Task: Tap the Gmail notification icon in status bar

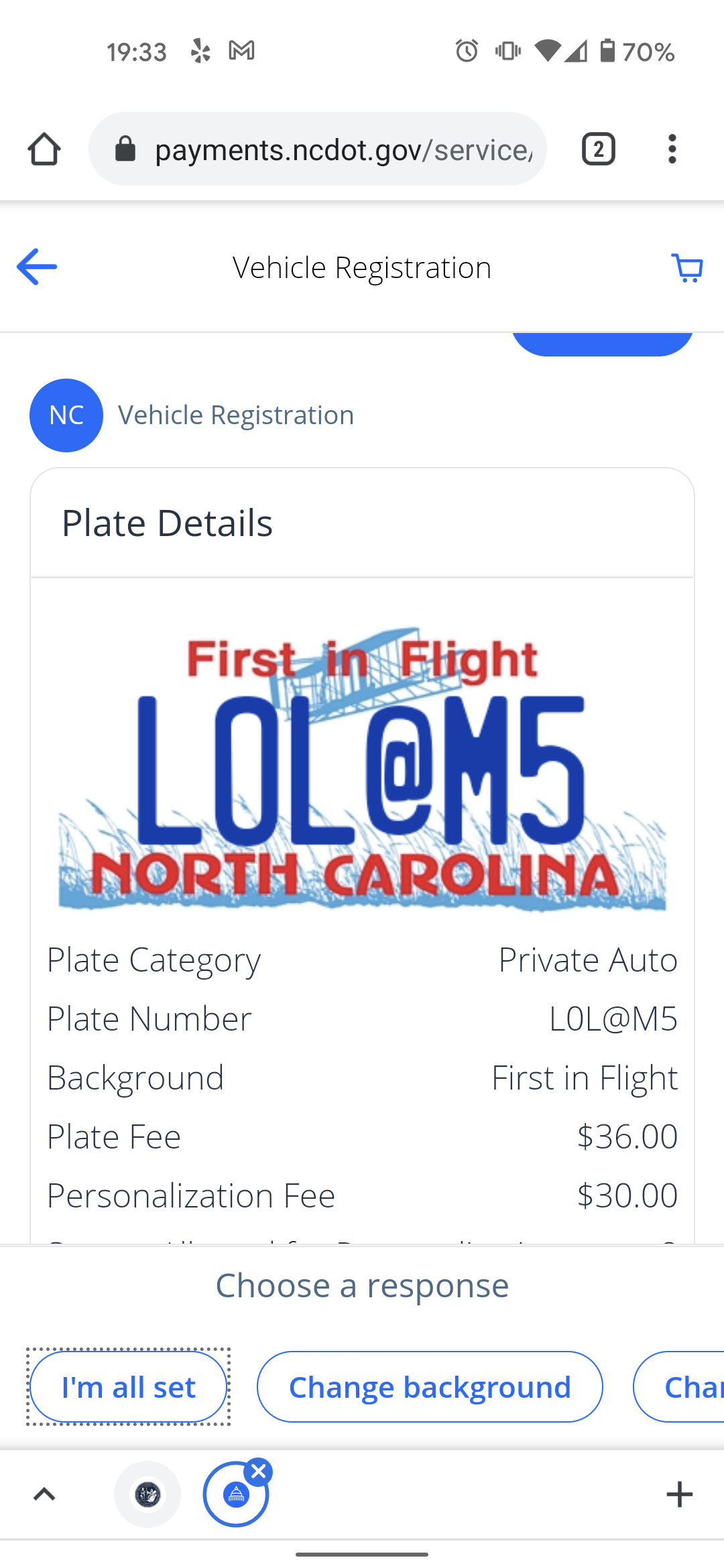Action: pyautogui.click(x=241, y=51)
